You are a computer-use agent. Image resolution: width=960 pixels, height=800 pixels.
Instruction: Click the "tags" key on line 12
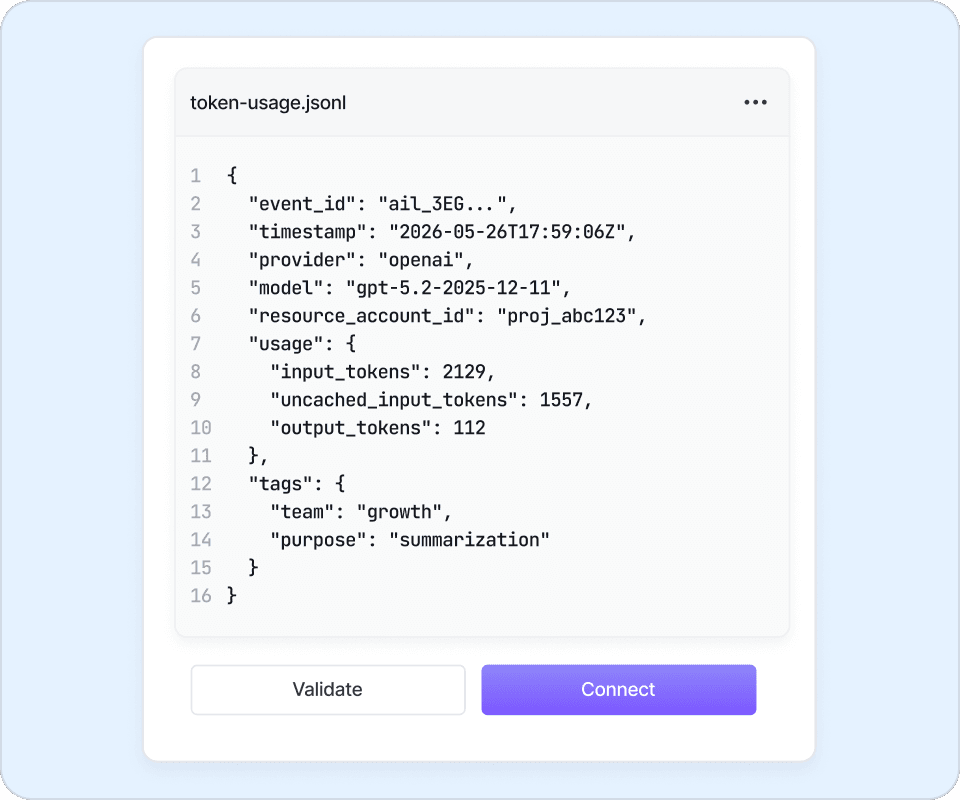(280, 484)
